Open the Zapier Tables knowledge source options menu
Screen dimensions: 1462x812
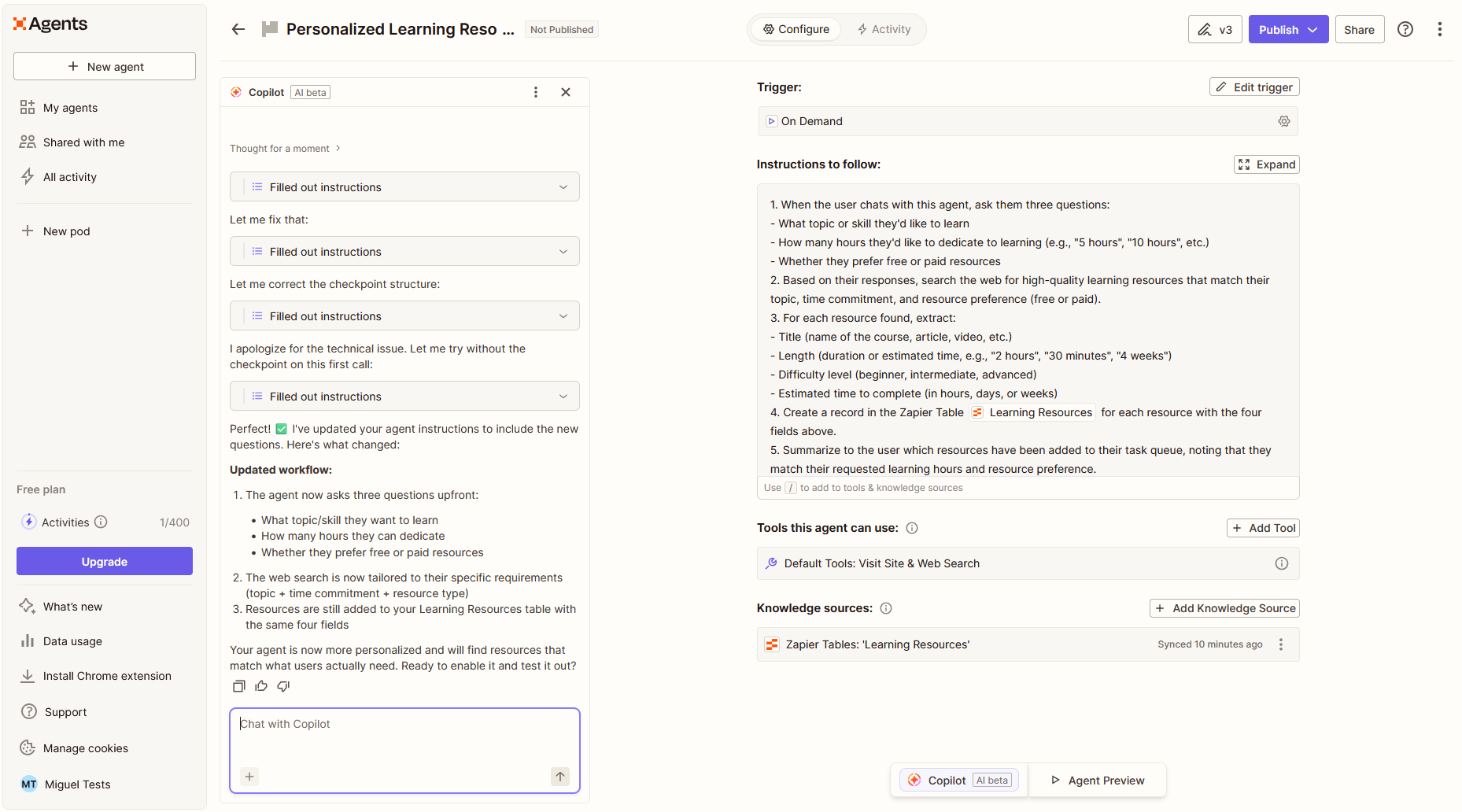(x=1280, y=644)
